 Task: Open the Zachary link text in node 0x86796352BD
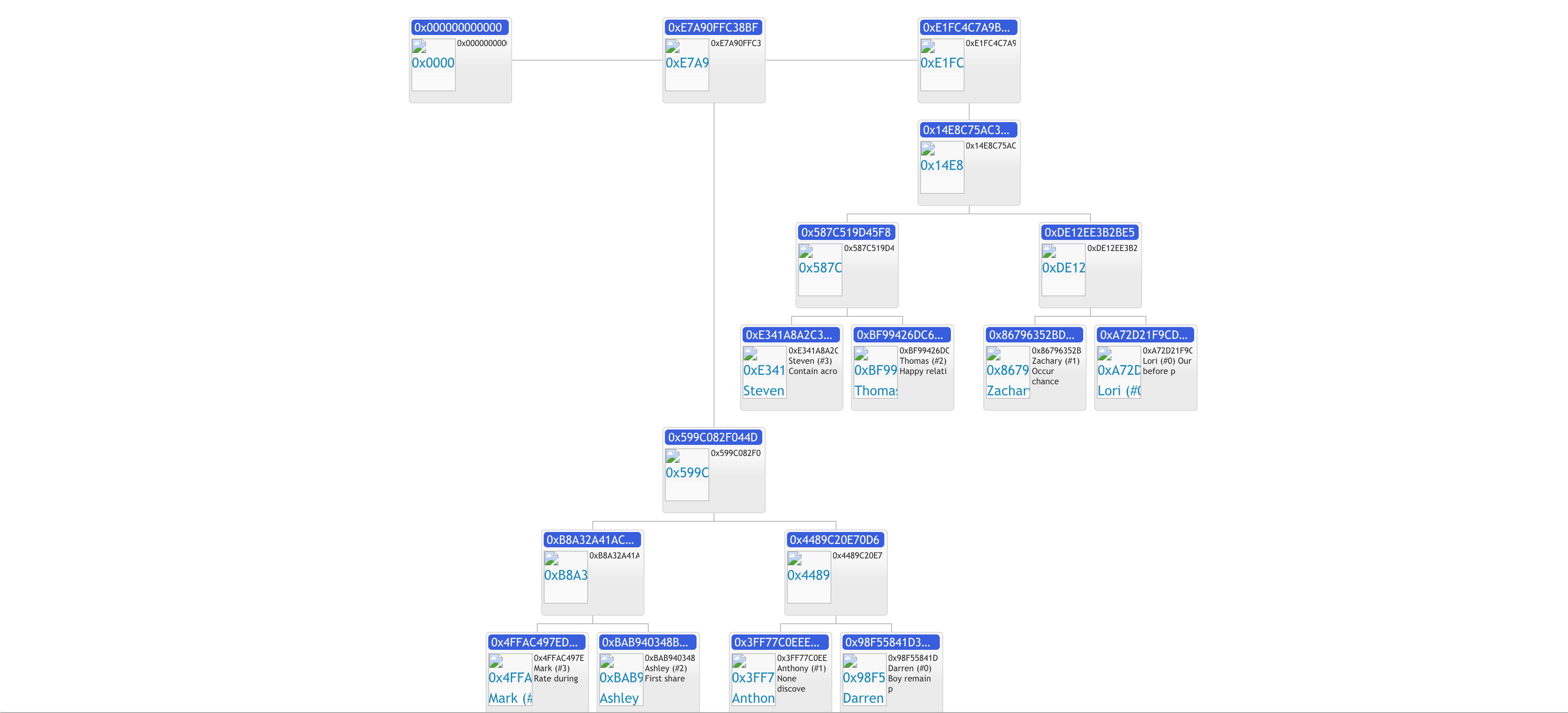[1007, 391]
